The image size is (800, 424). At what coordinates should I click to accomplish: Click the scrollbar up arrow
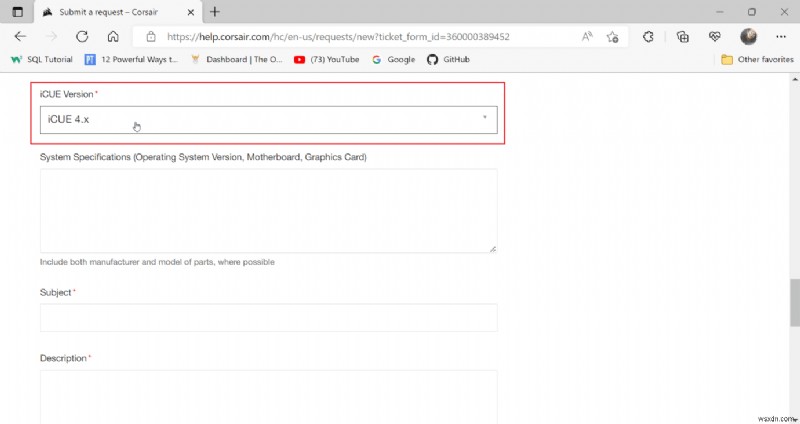795,80
